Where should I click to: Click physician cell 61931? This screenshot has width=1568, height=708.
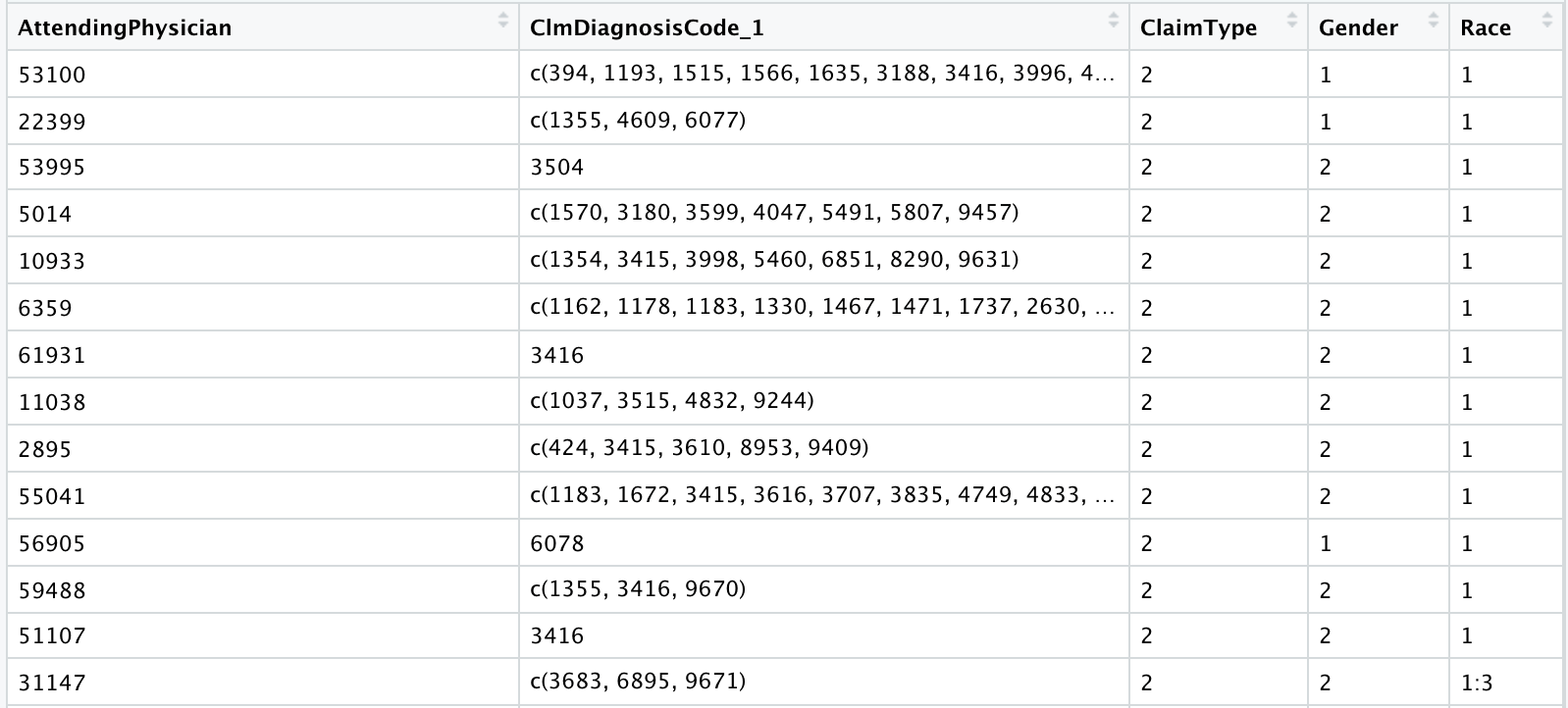(x=263, y=355)
